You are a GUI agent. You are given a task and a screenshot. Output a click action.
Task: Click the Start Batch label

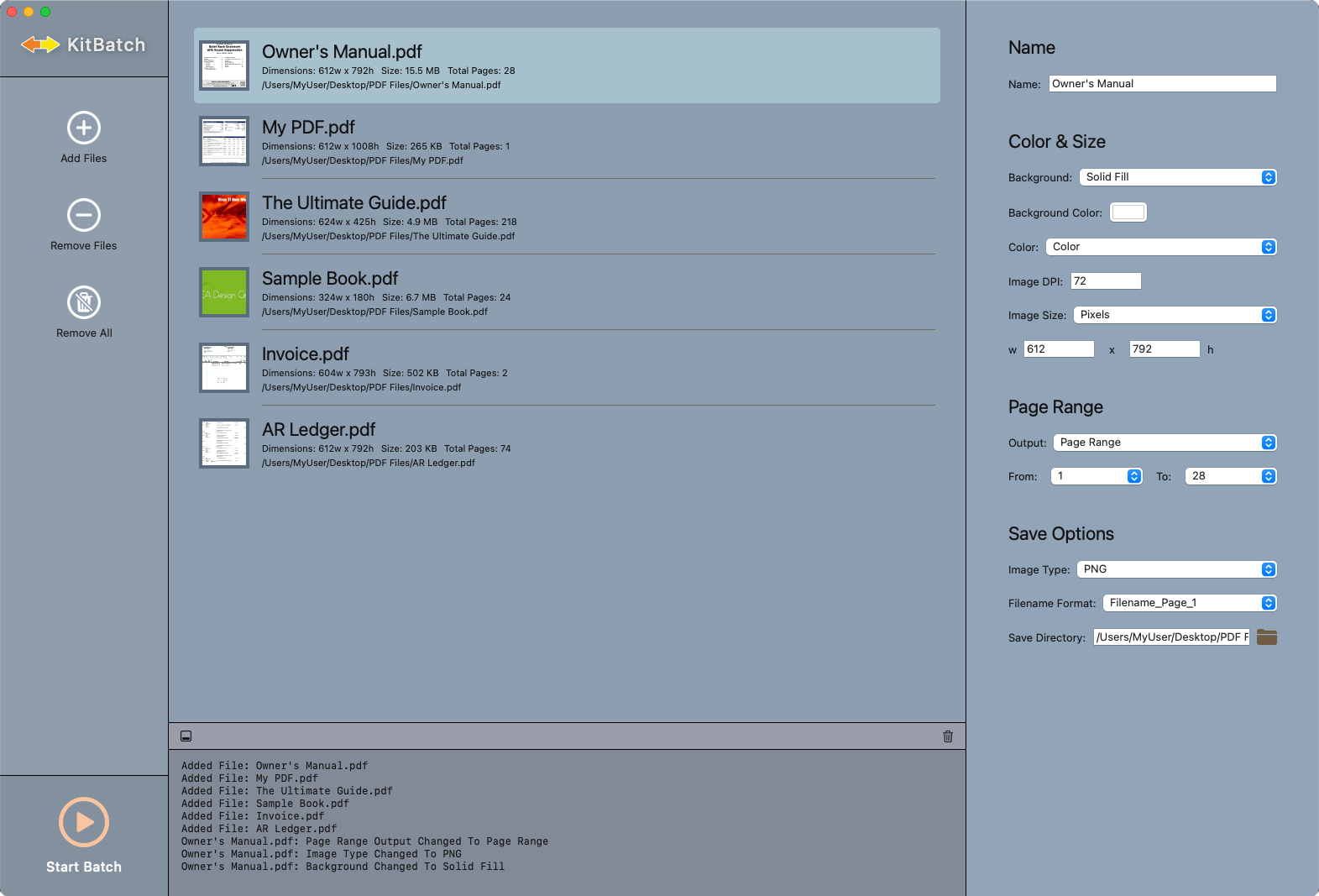(x=84, y=867)
